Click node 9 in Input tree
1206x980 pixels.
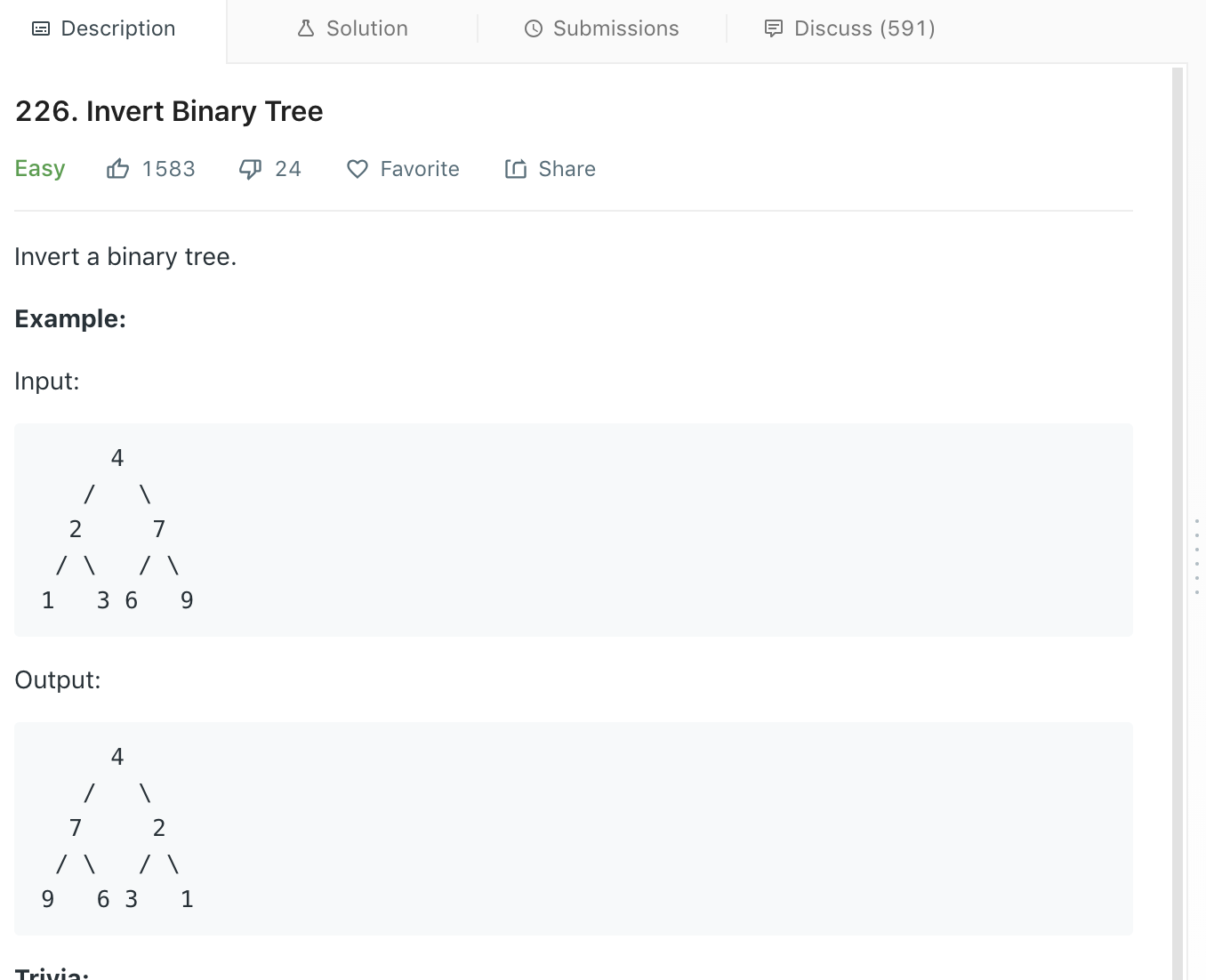(x=187, y=600)
